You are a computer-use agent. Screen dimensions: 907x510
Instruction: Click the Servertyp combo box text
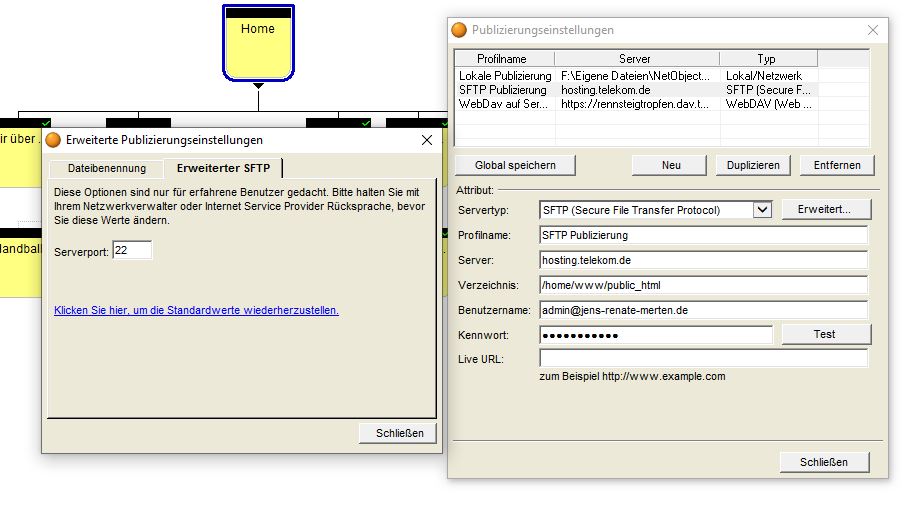point(646,210)
